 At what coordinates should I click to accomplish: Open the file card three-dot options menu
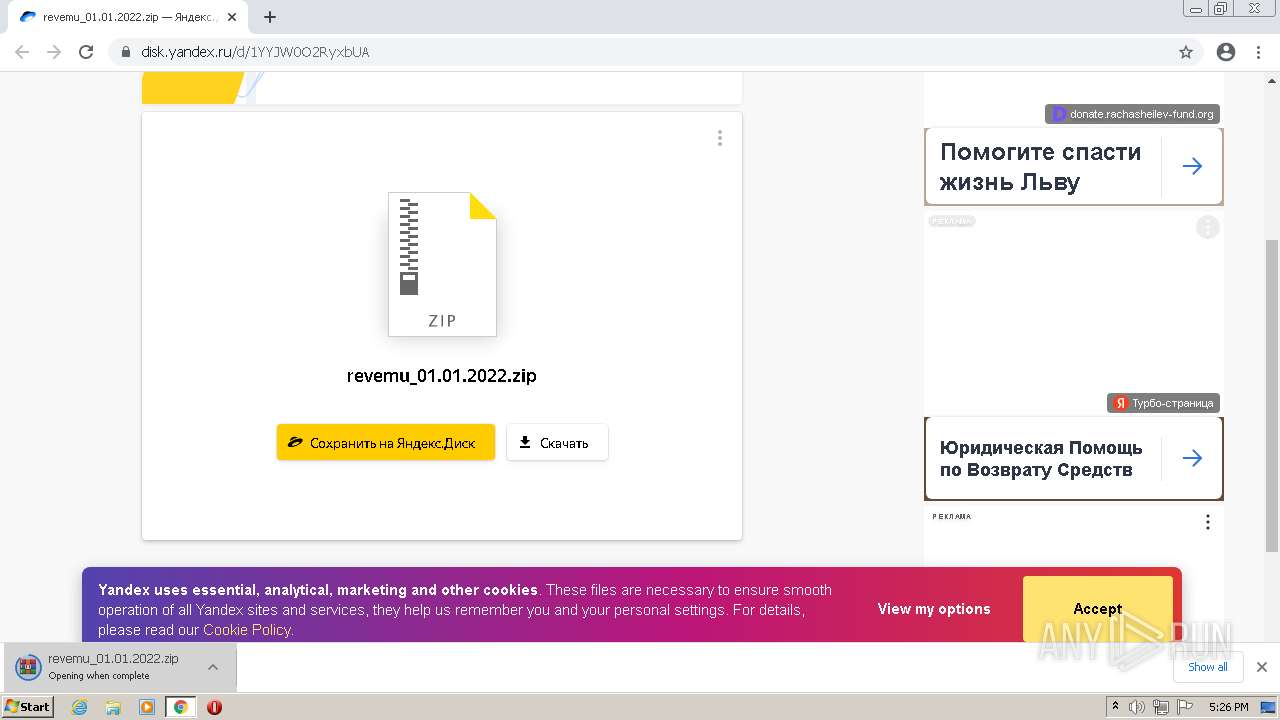point(719,138)
